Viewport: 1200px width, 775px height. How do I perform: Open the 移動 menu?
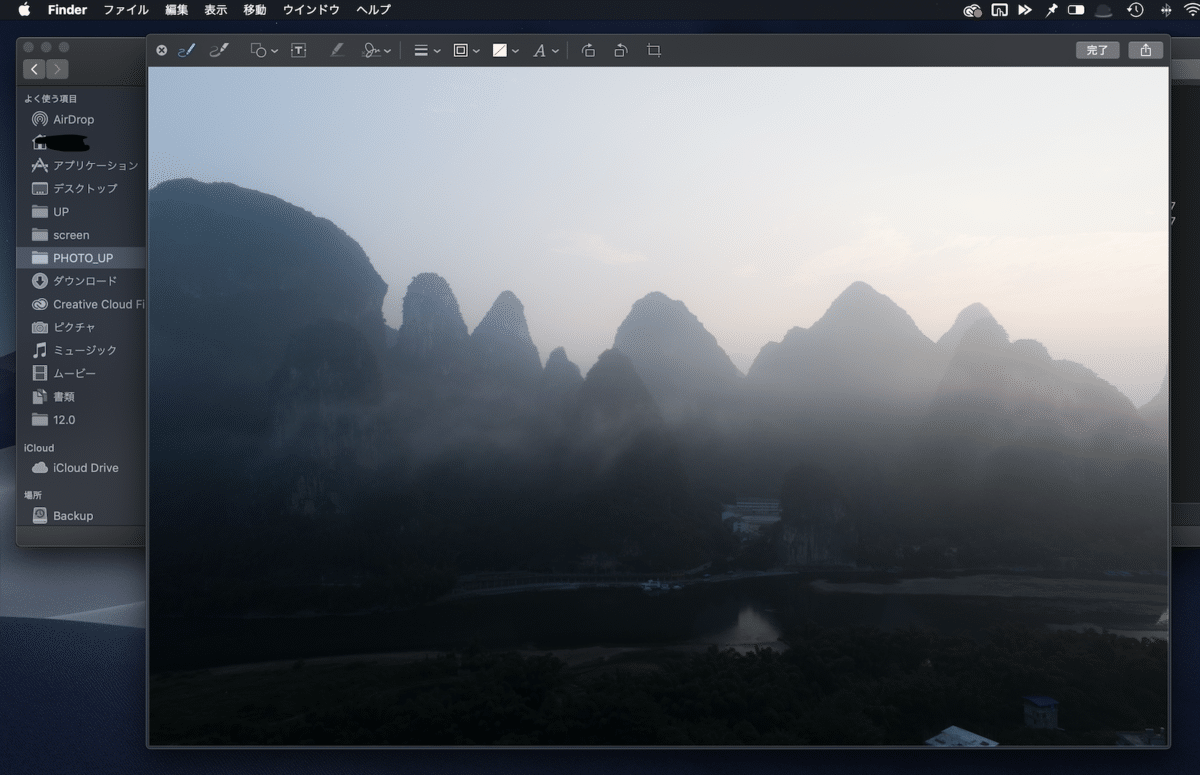point(255,10)
